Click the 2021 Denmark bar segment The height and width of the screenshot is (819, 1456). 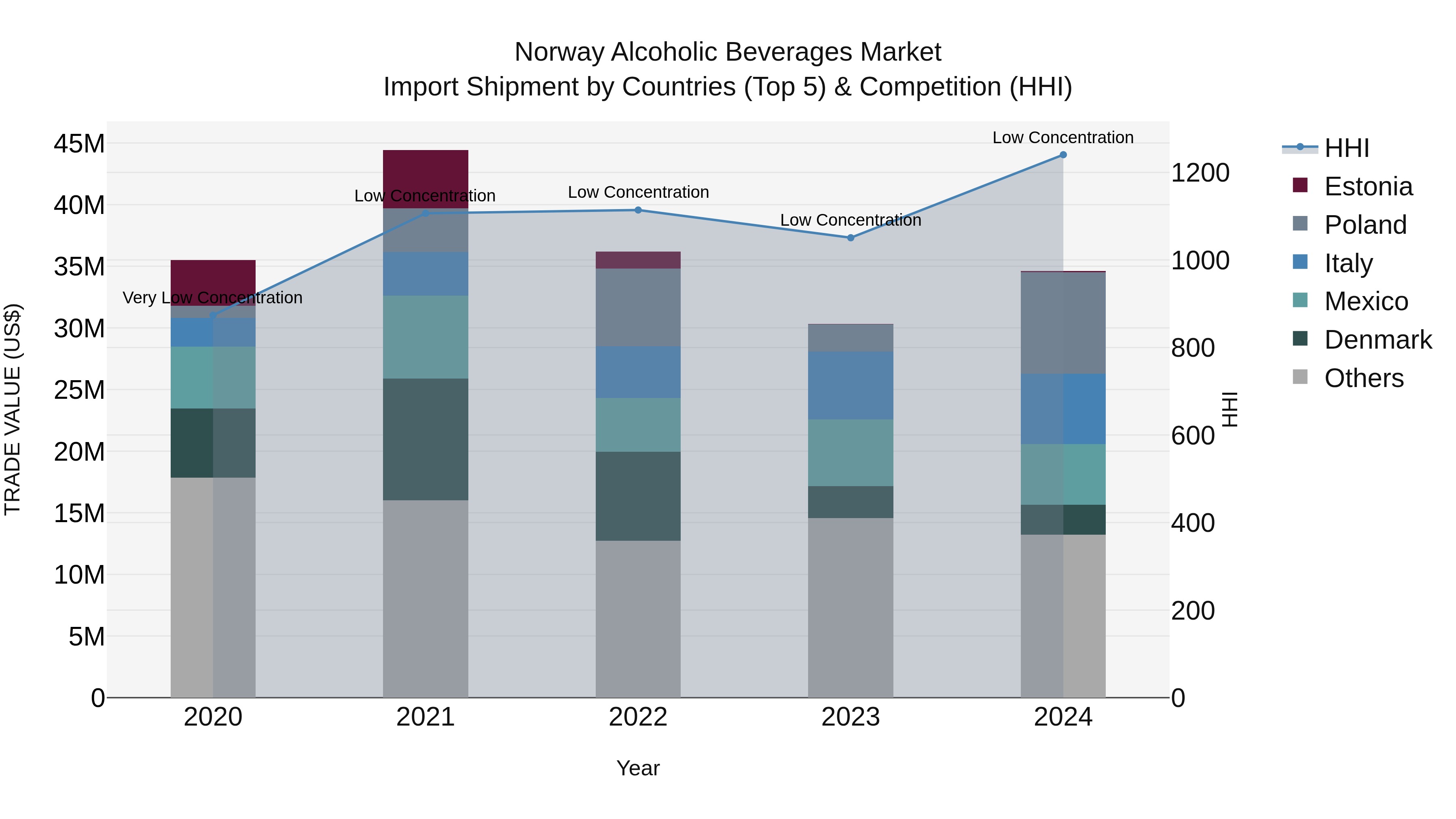425,439
